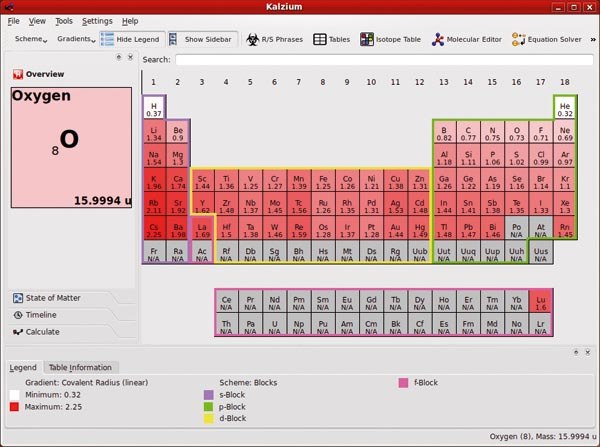Select the Hydrogen (H) element cell

pyautogui.click(x=154, y=107)
